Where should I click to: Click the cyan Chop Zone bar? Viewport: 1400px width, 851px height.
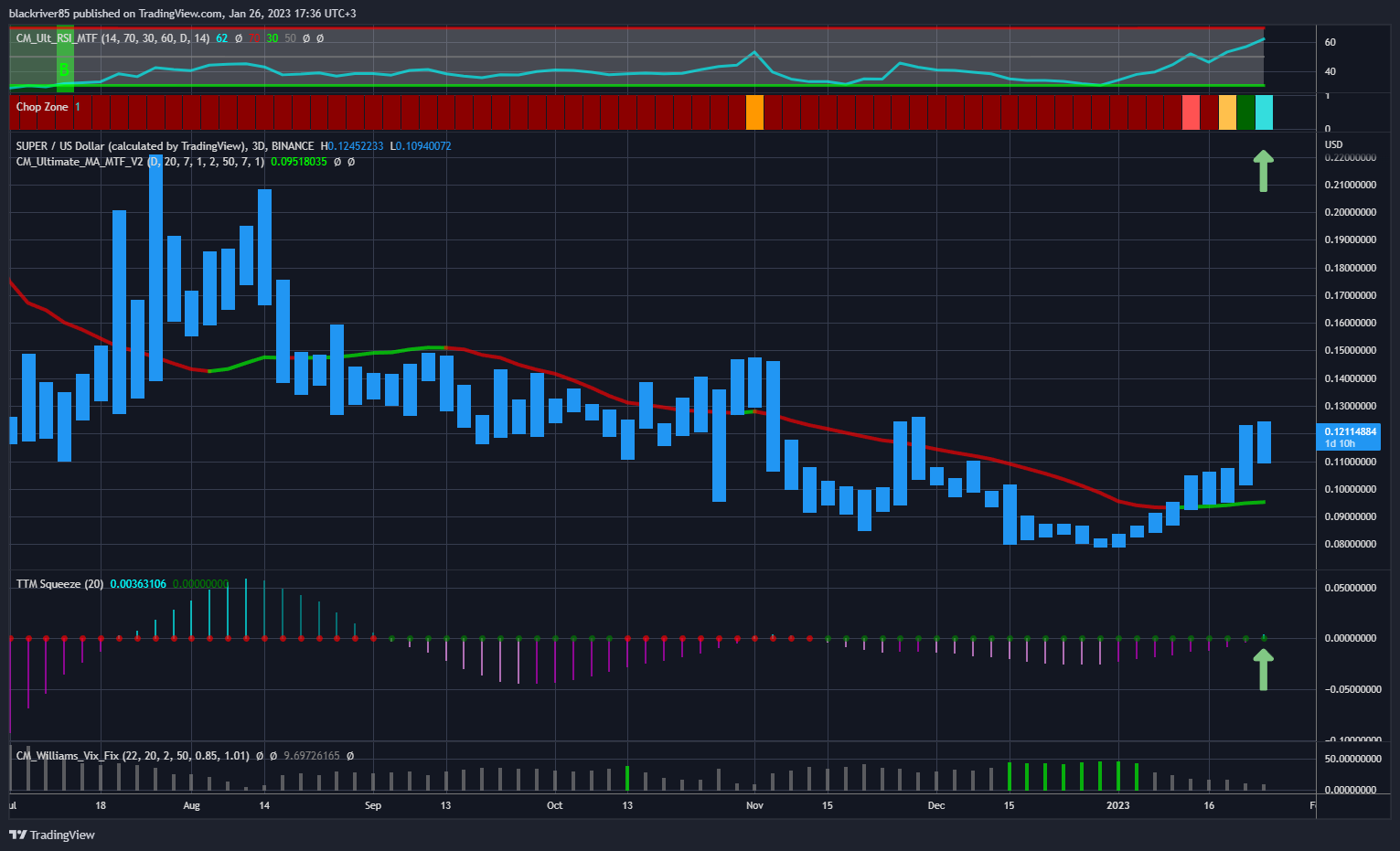1264,112
